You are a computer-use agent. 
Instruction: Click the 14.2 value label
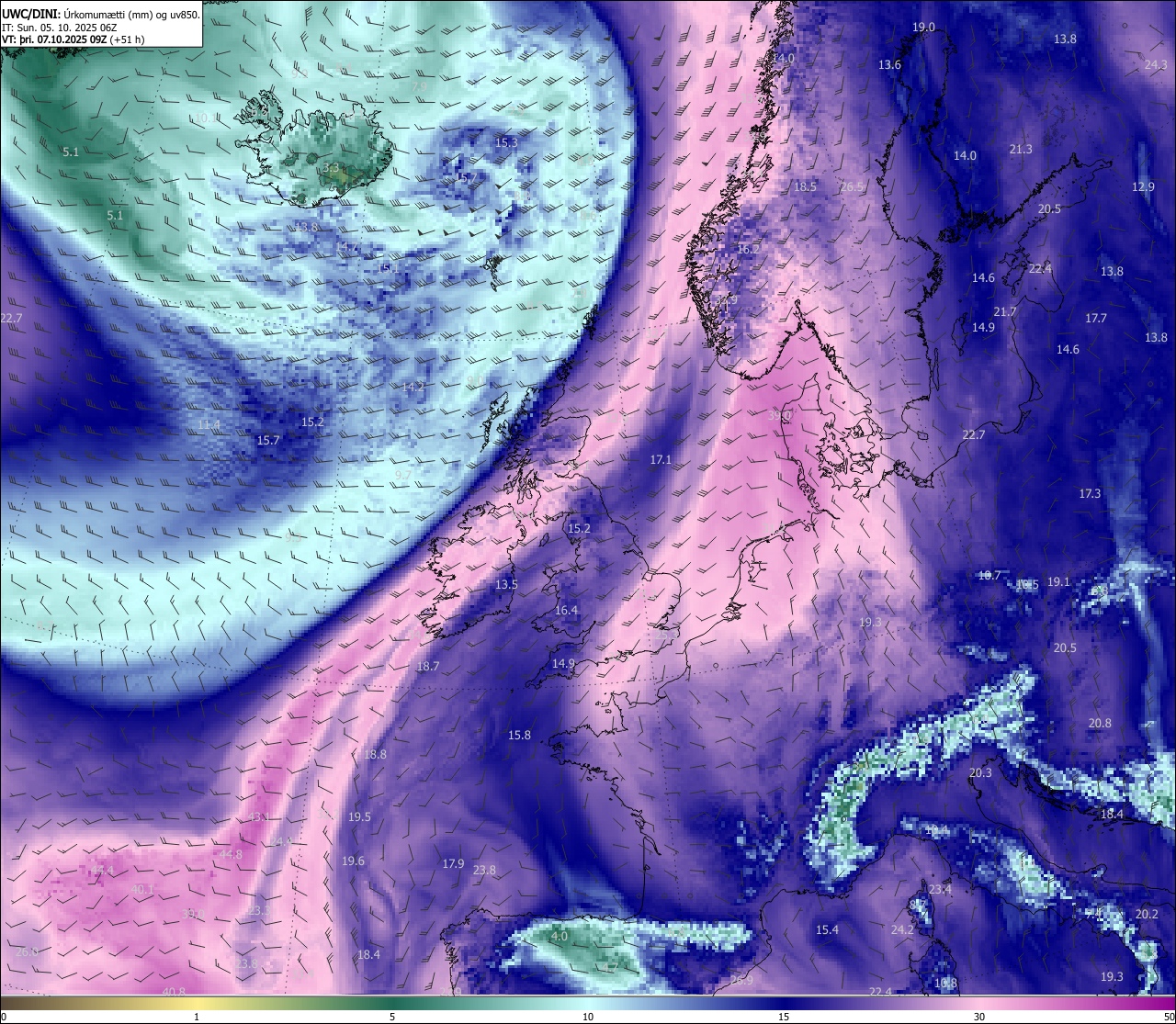coord(413,387)
